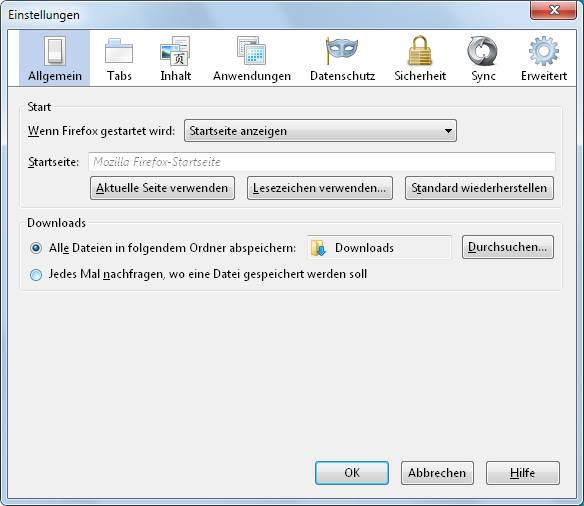Click 'Standard wiederherstellen' button
Screen dimensions: 584x506
[x=479, y=188]
